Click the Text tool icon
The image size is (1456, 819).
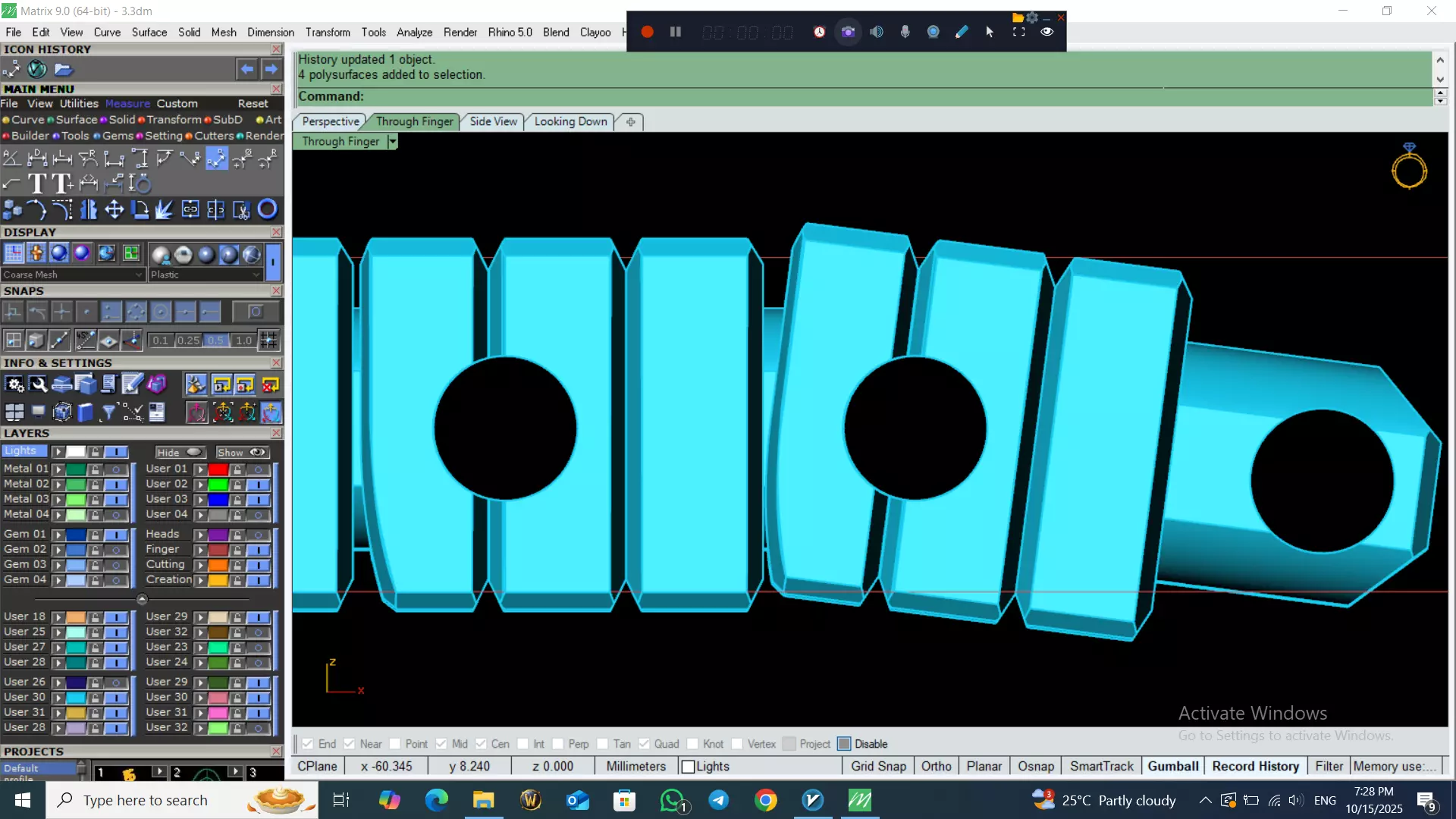36,184
